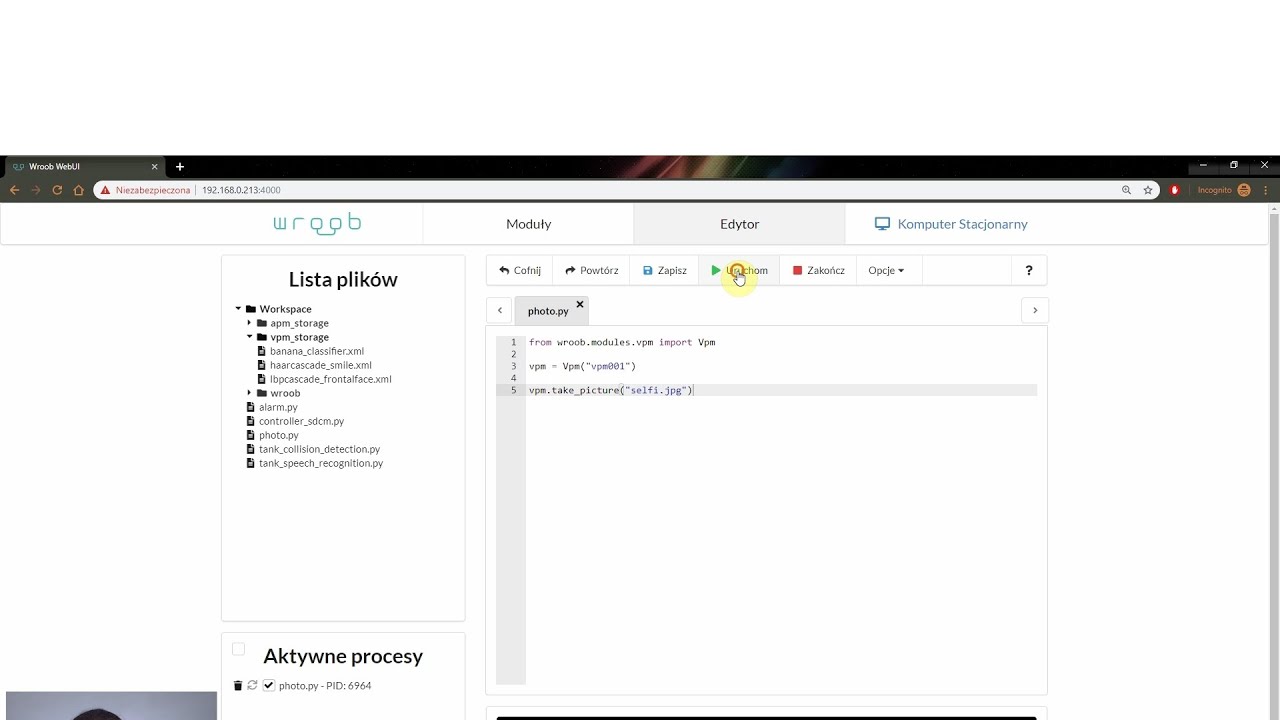Run script with Uruchom button
Viewport: 1280px width, 720px height.
coord(739,270)
